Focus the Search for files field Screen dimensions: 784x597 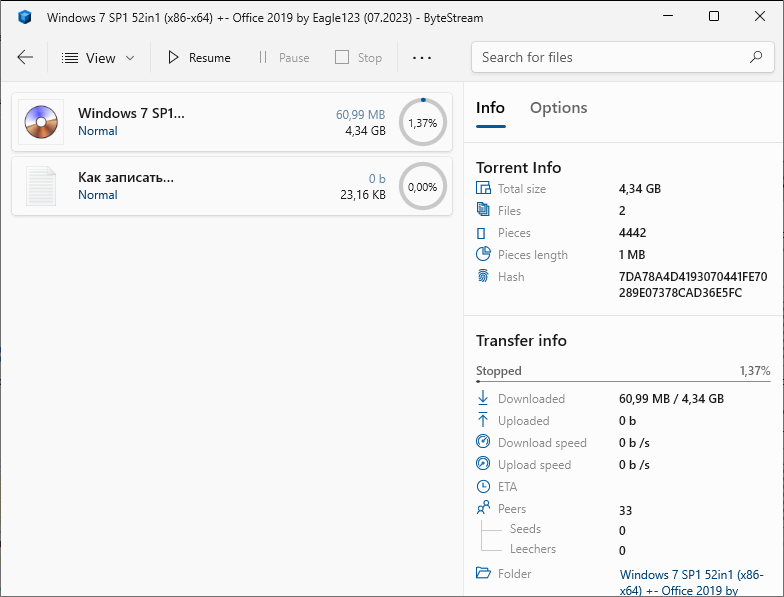pyautogui.click(x=622, y=58)
